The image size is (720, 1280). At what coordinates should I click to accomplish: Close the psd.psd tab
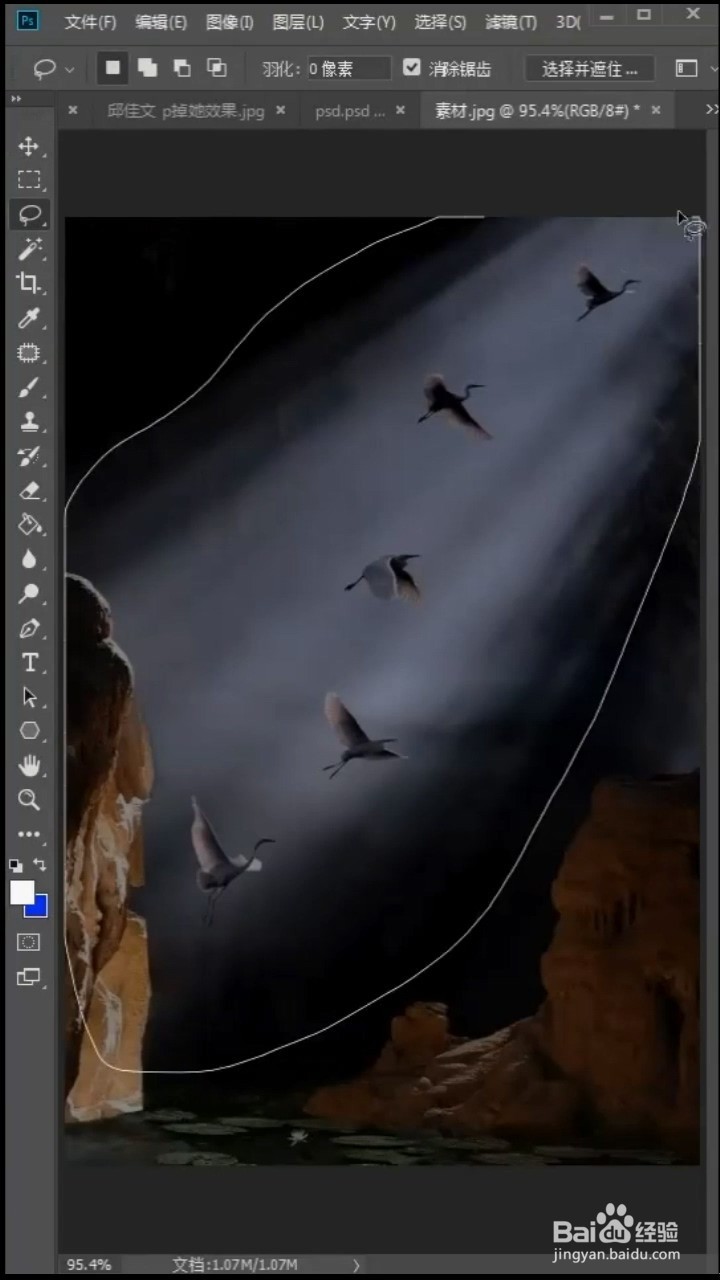(403, 110)
